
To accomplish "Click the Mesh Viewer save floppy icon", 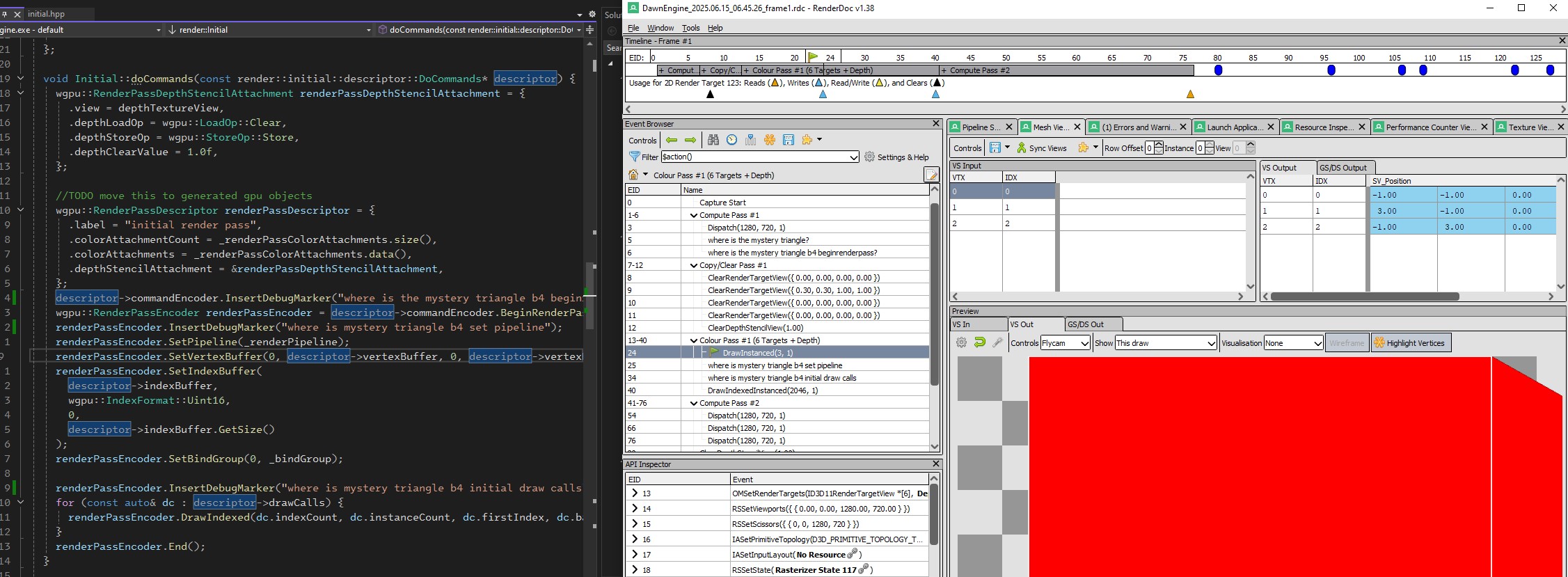I will click(995, 148).
